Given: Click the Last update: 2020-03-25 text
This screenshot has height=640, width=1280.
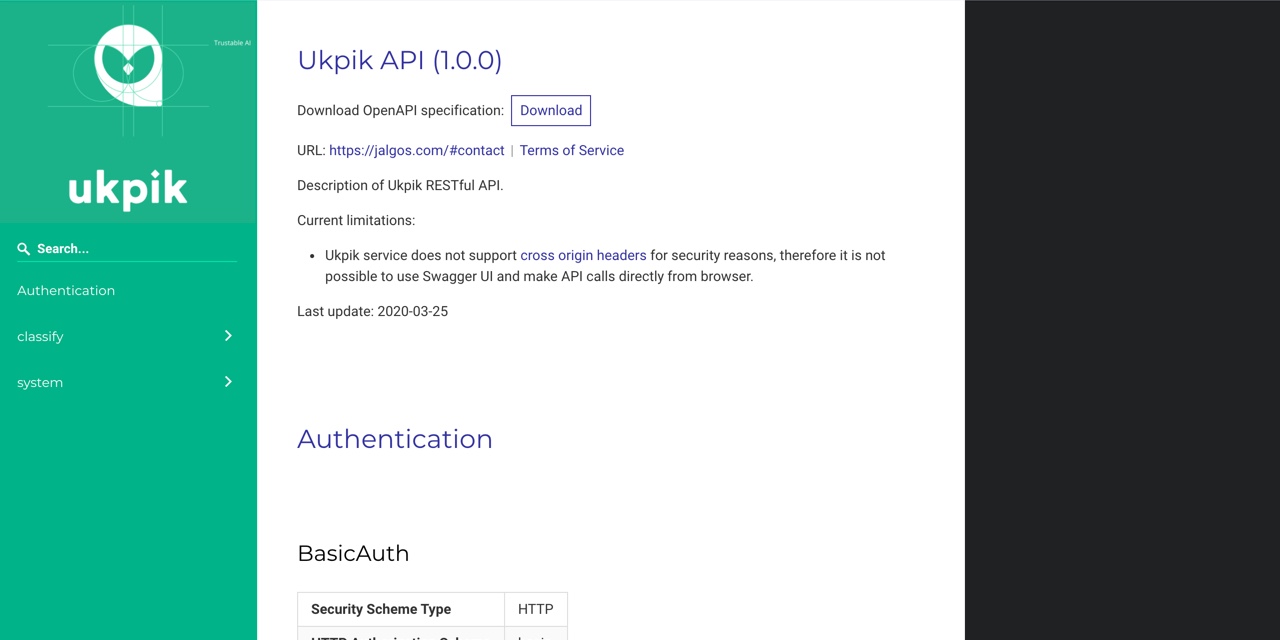Looking at the screenshot, I should point(372,312).
